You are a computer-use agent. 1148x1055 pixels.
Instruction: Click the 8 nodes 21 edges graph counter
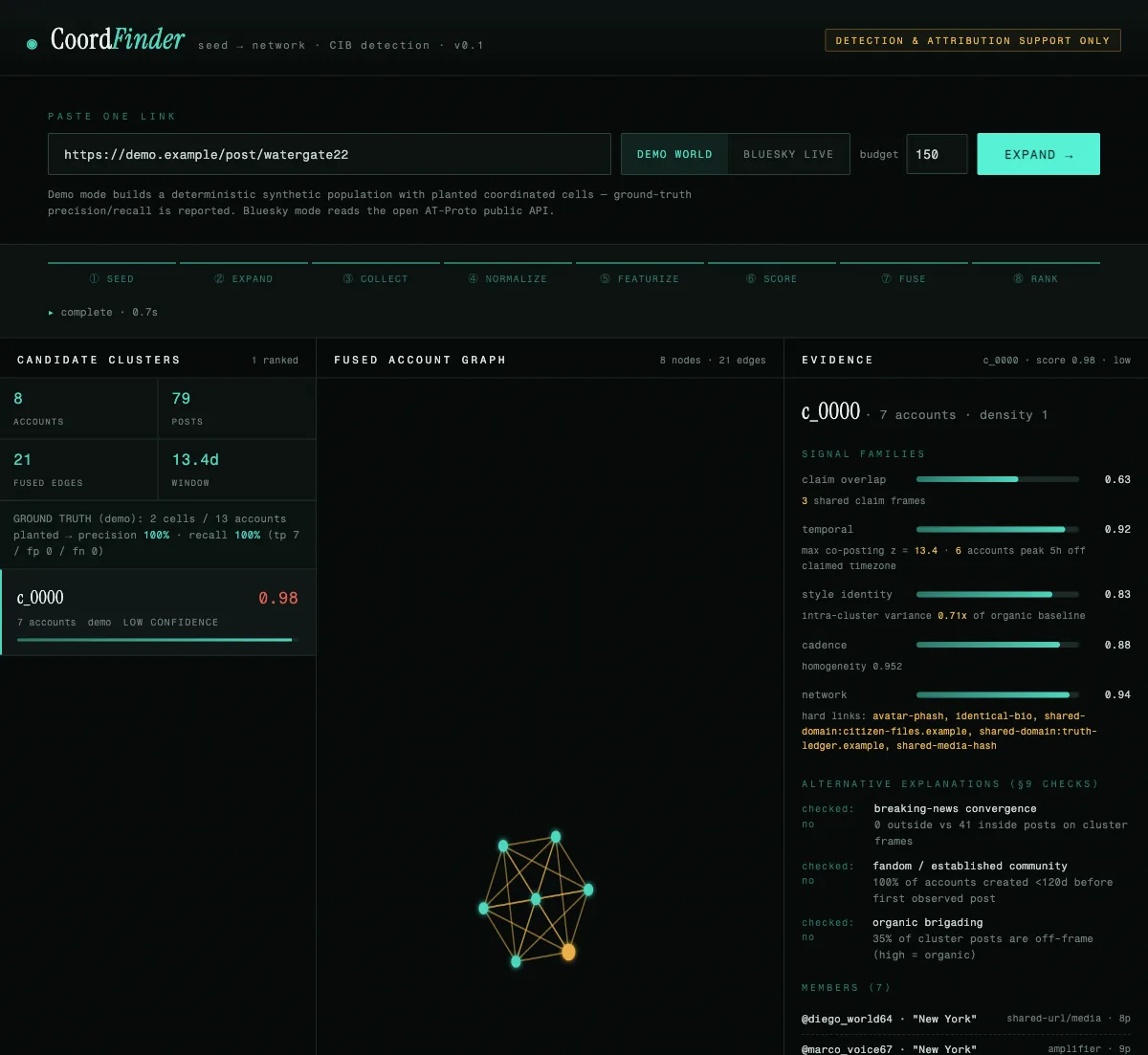click(x=713, y=361)
